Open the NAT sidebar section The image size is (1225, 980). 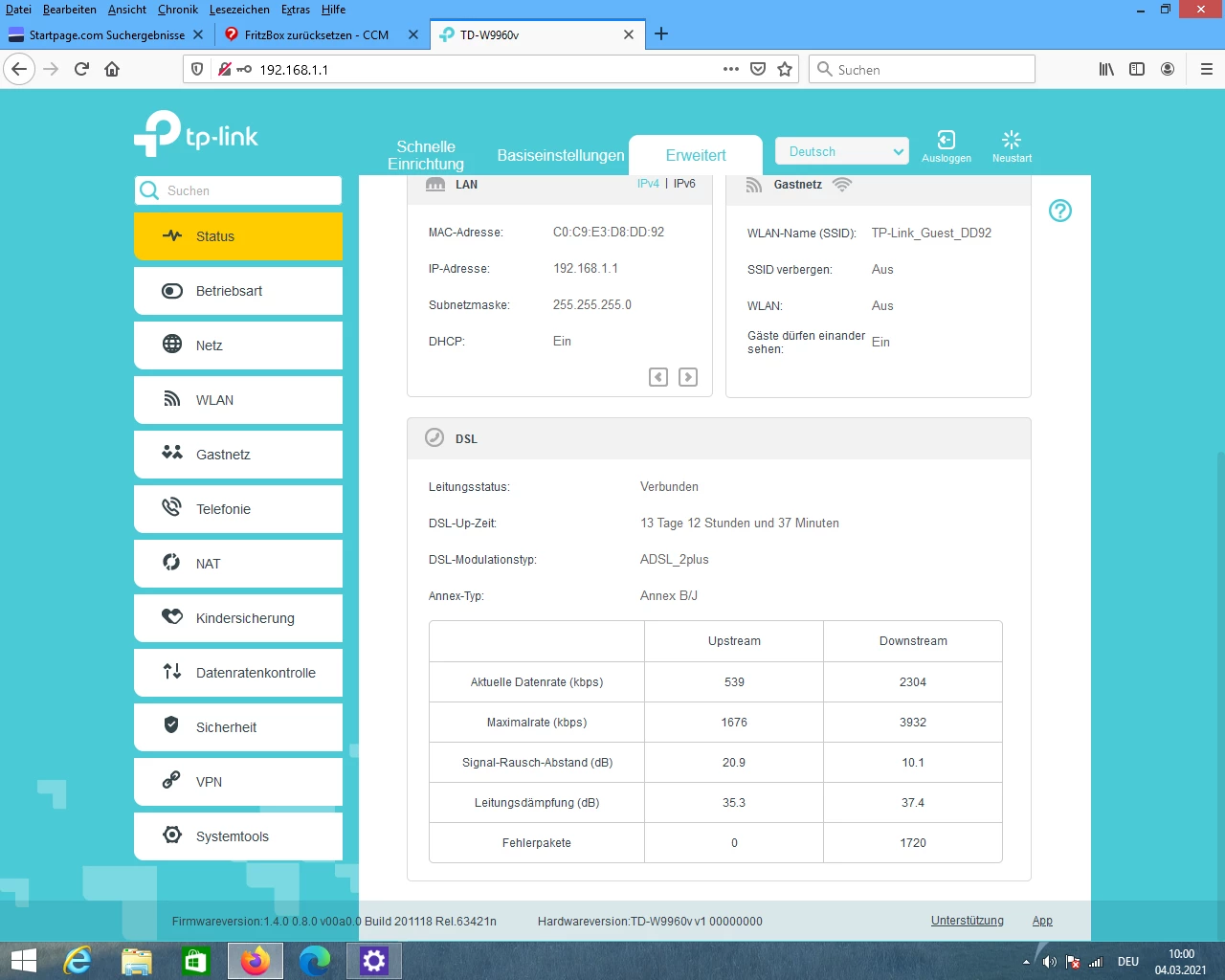[238, 564]
